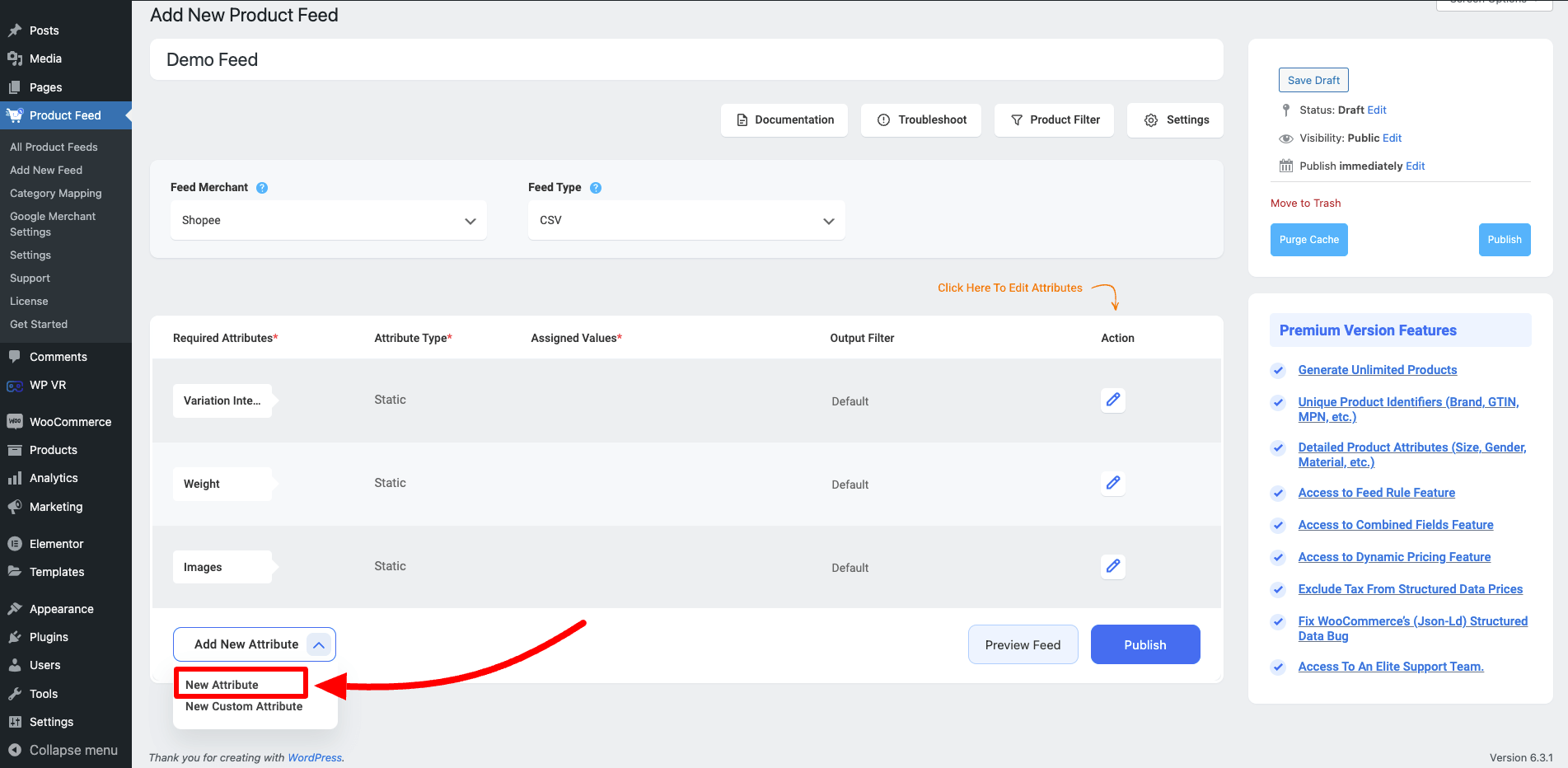Open the Product Filter button
Viewport: 1568px width, 768px height.
[x=1055, y=119]
